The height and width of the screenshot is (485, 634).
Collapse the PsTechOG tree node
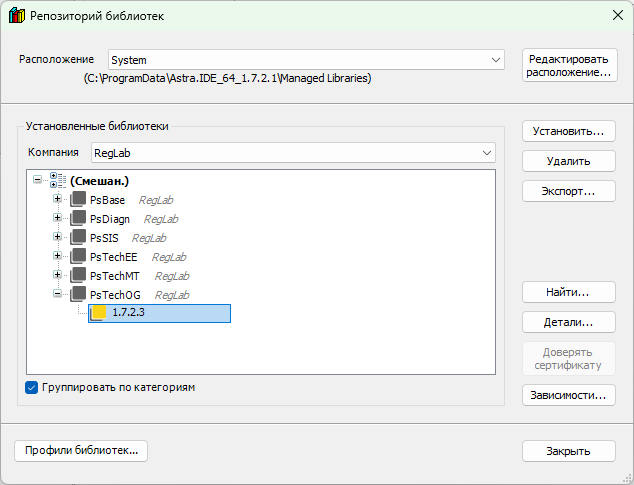coord(57,295)
